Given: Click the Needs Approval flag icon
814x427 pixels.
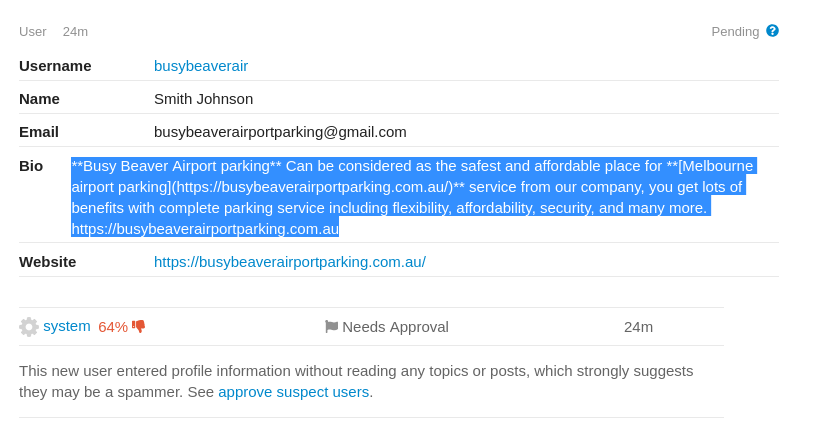Looking at the screenshot, I should pyautogui.click(x=331, y=326).
